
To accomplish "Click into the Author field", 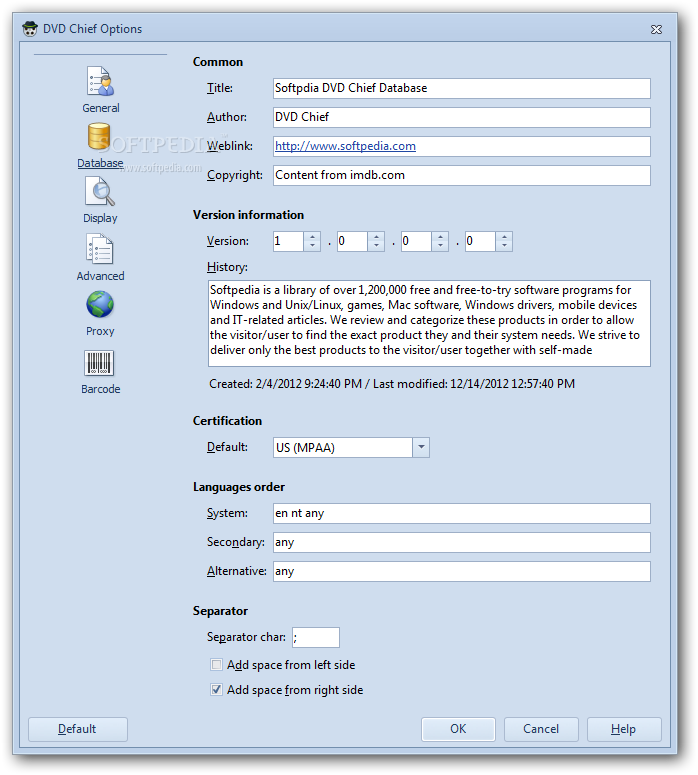I will pyautogui.click(x=462, y=117).
